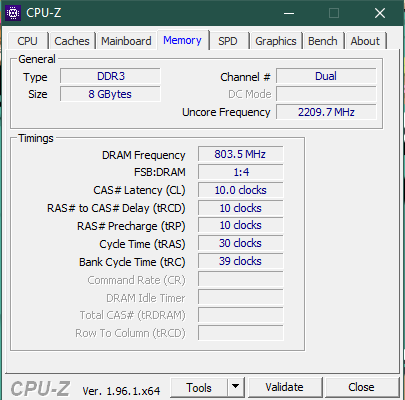This screenshot has height=400, width=405.
Task: Click the Tools button
Action: [x=199, y=387]
